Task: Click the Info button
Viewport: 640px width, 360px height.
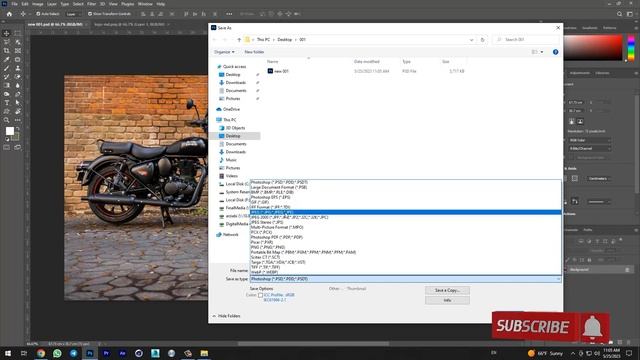Action: (x=447, y=300)
